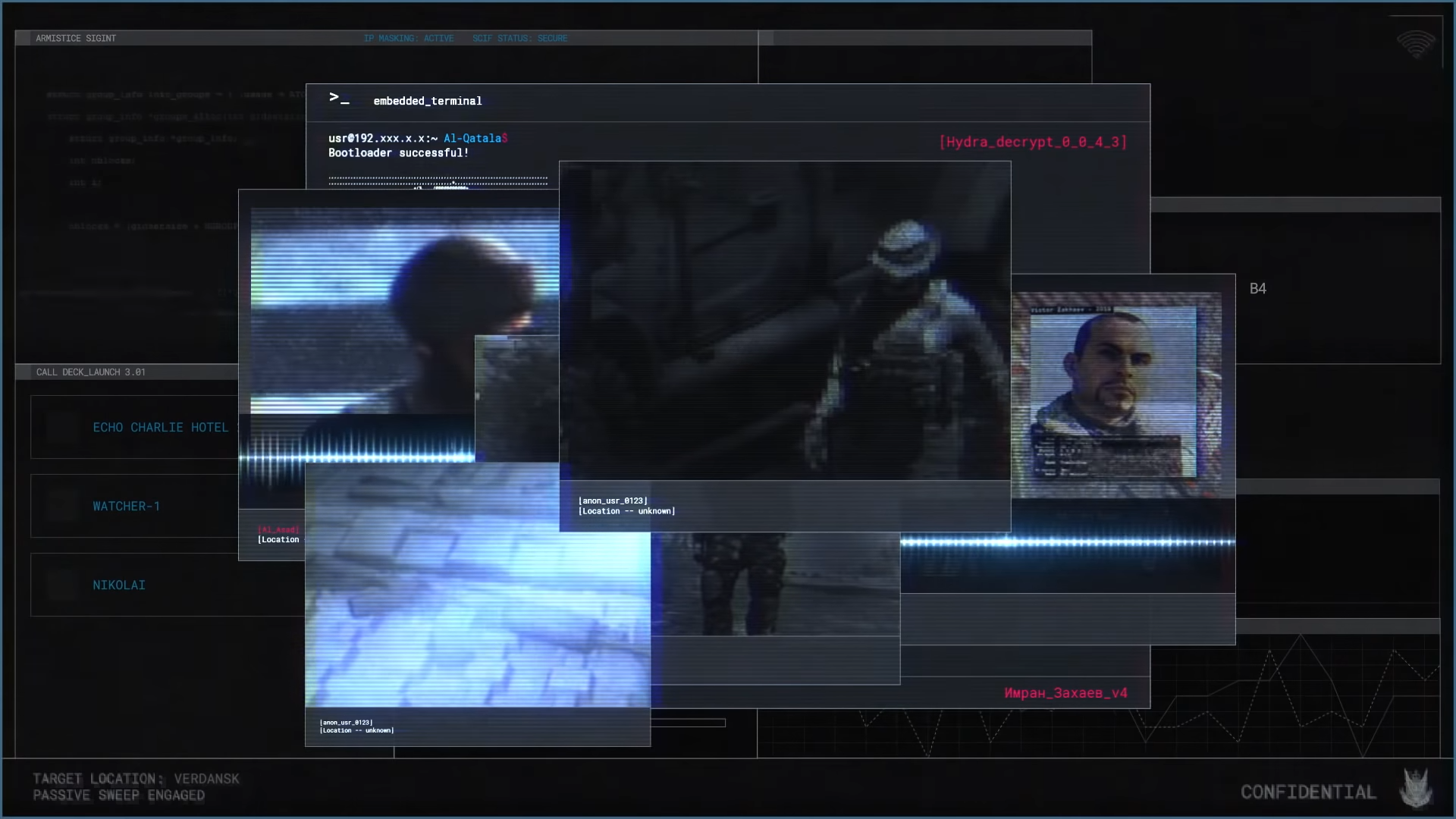Click the audio waveform under the portrait

[x=1068, y=542]
